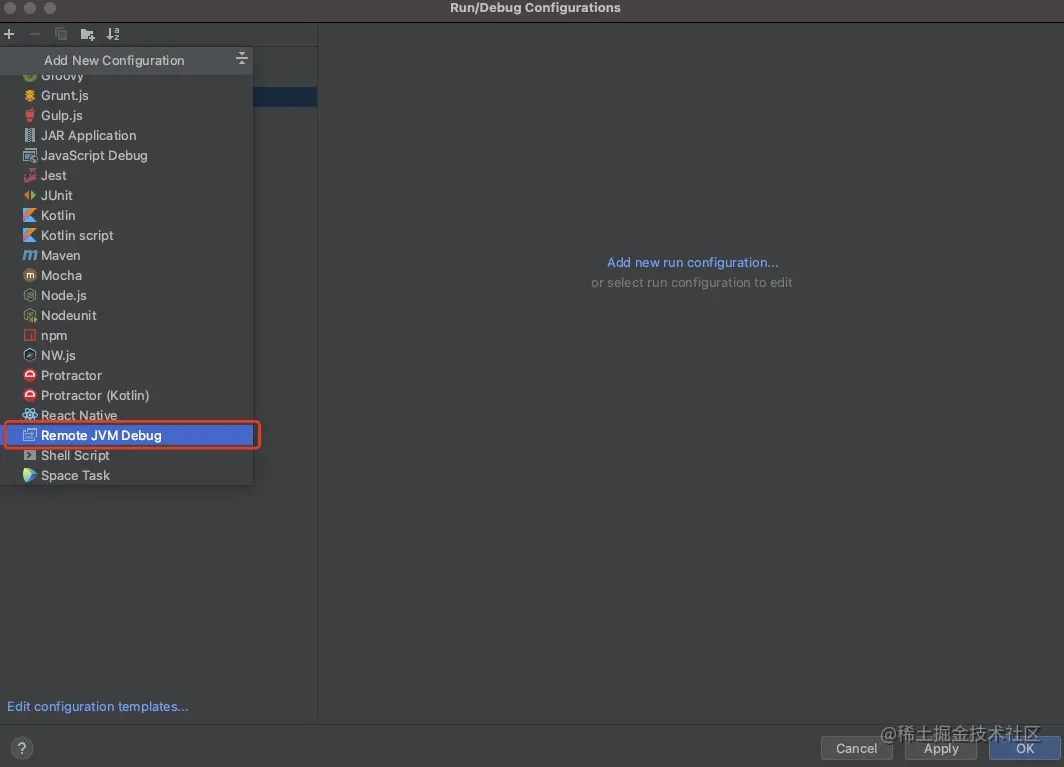
Task: Select the Protractor text label
Action: point(71,375)
